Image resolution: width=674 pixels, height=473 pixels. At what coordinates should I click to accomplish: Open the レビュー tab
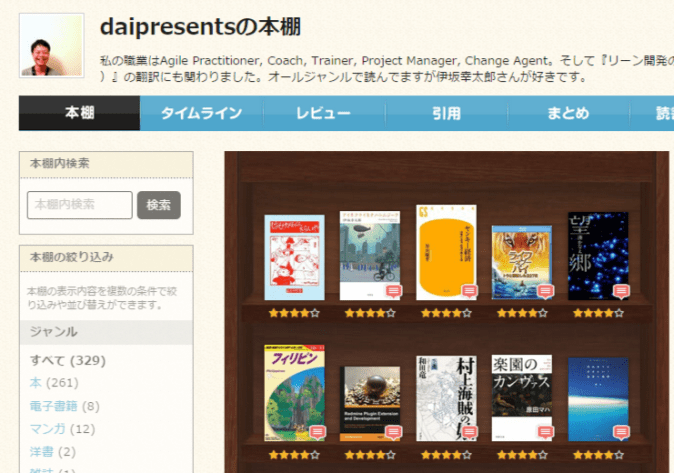point(323,113)
